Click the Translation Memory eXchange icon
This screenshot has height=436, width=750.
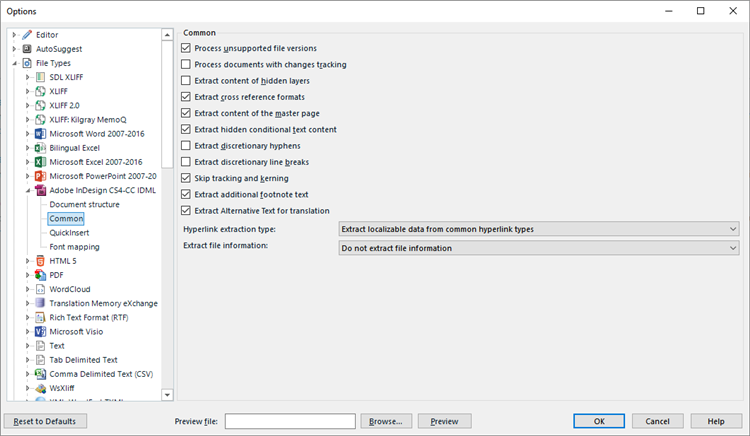[41, 303]
